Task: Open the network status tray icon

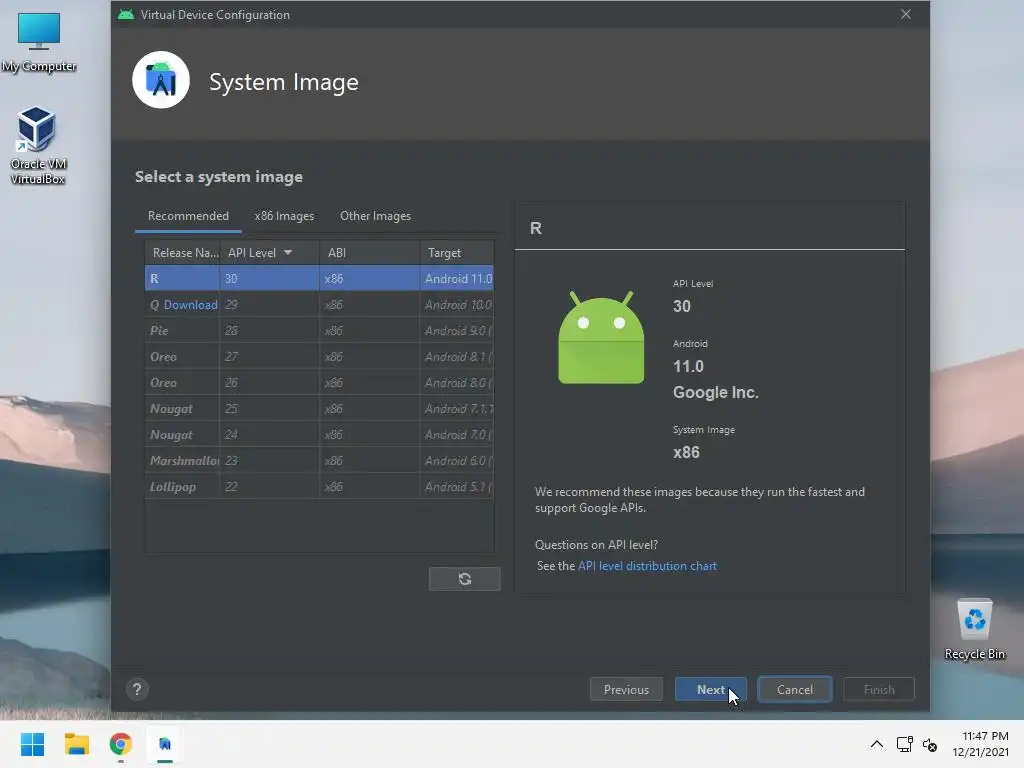Action: [x=904, y=744]
